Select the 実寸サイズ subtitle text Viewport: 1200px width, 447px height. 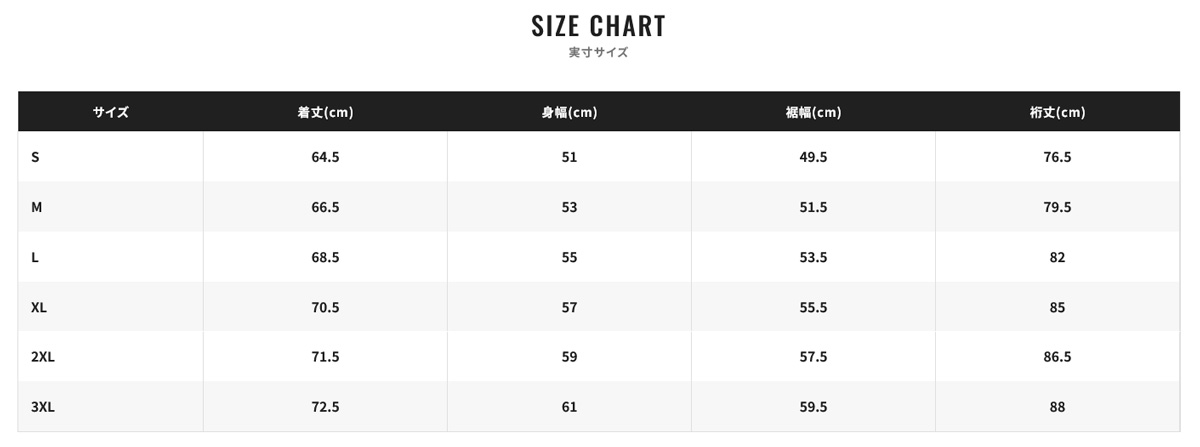(x=599, y=52)
